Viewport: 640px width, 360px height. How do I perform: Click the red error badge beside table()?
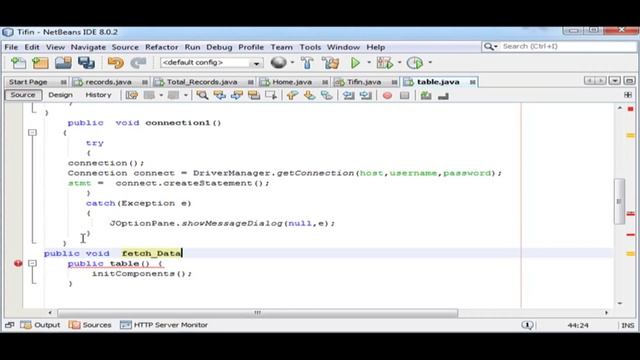coord(18,263)
